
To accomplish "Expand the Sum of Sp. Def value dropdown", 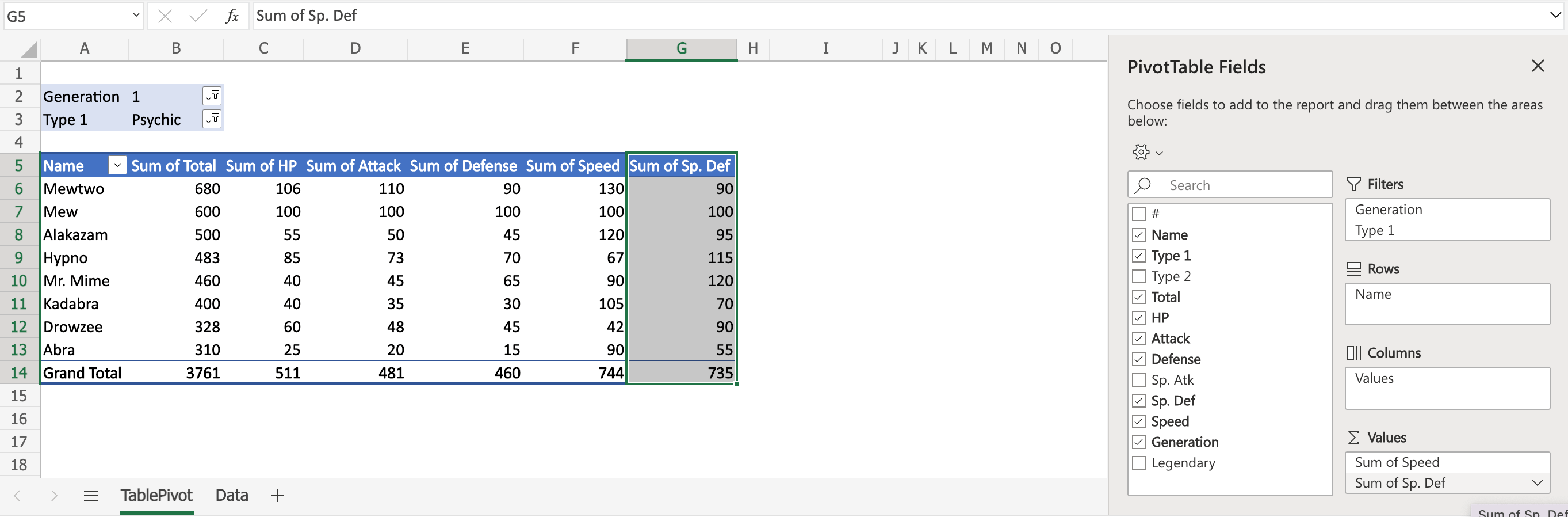I will click(x=1537, y=483).
